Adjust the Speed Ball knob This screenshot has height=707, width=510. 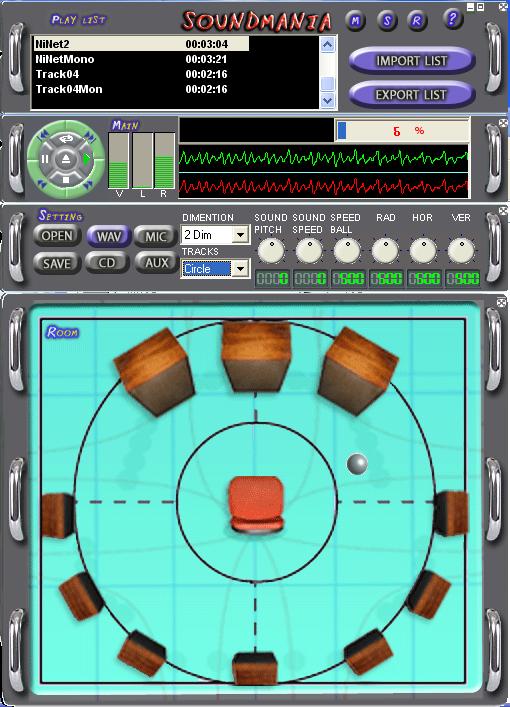[347, 250]
